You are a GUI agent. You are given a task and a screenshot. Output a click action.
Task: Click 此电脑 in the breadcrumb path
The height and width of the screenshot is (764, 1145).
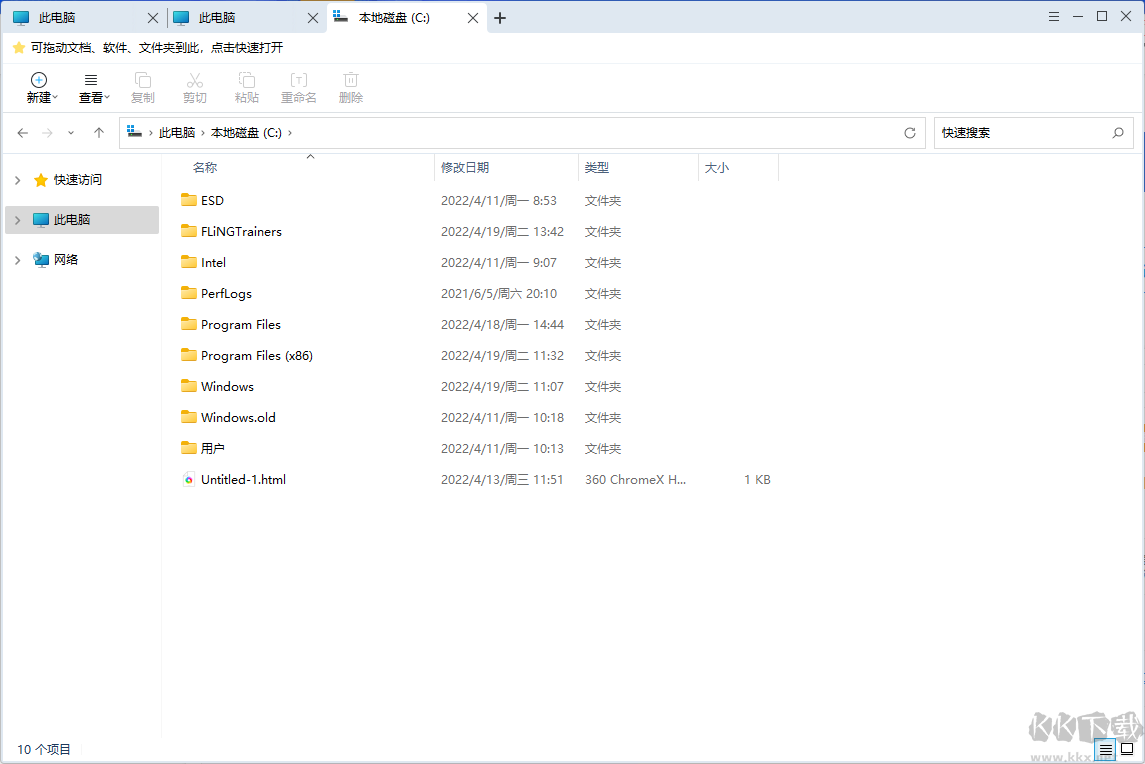[177, 133]
